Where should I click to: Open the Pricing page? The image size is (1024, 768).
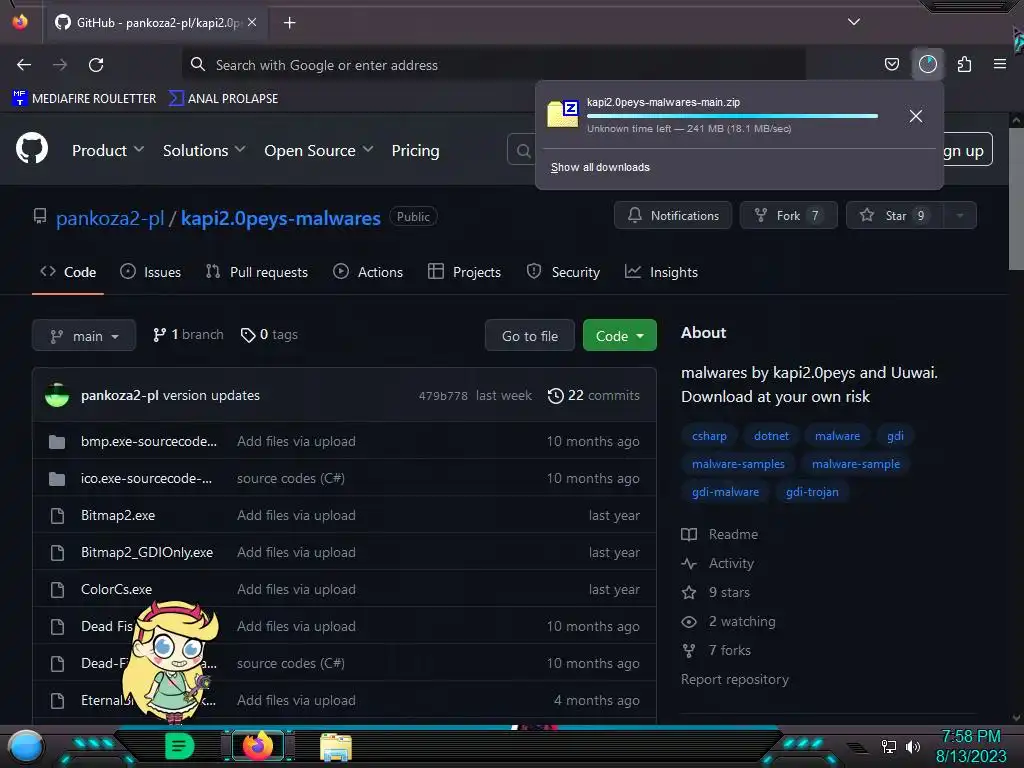pyautogui.click(x=415, y=150)
